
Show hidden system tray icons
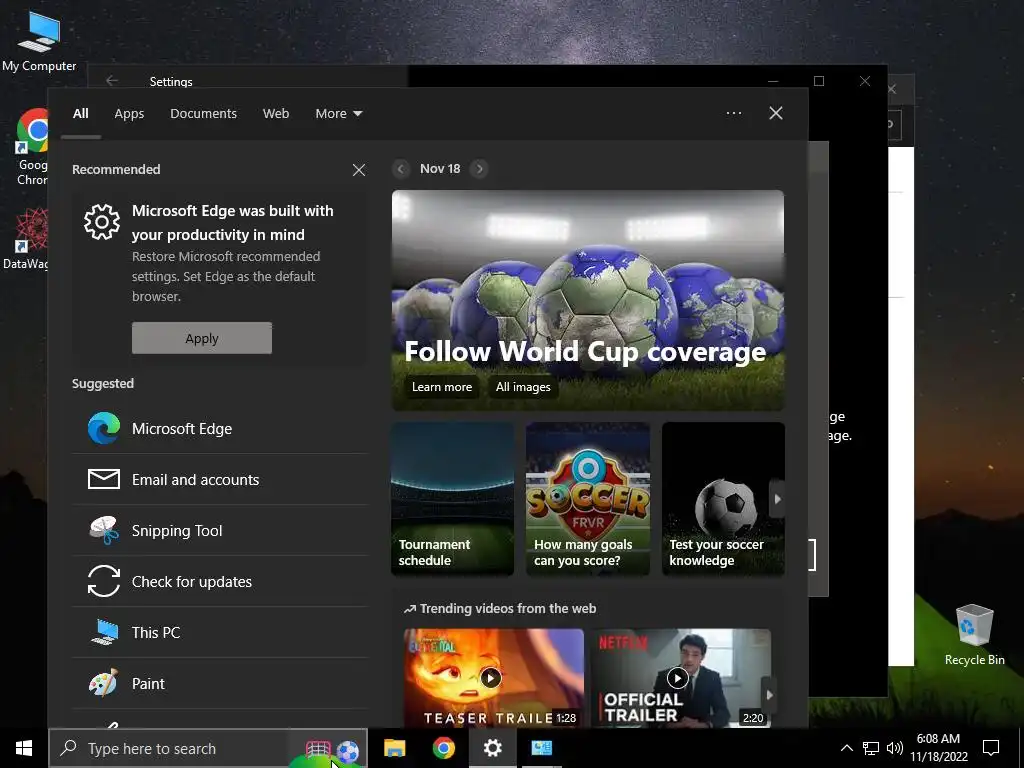846,748
